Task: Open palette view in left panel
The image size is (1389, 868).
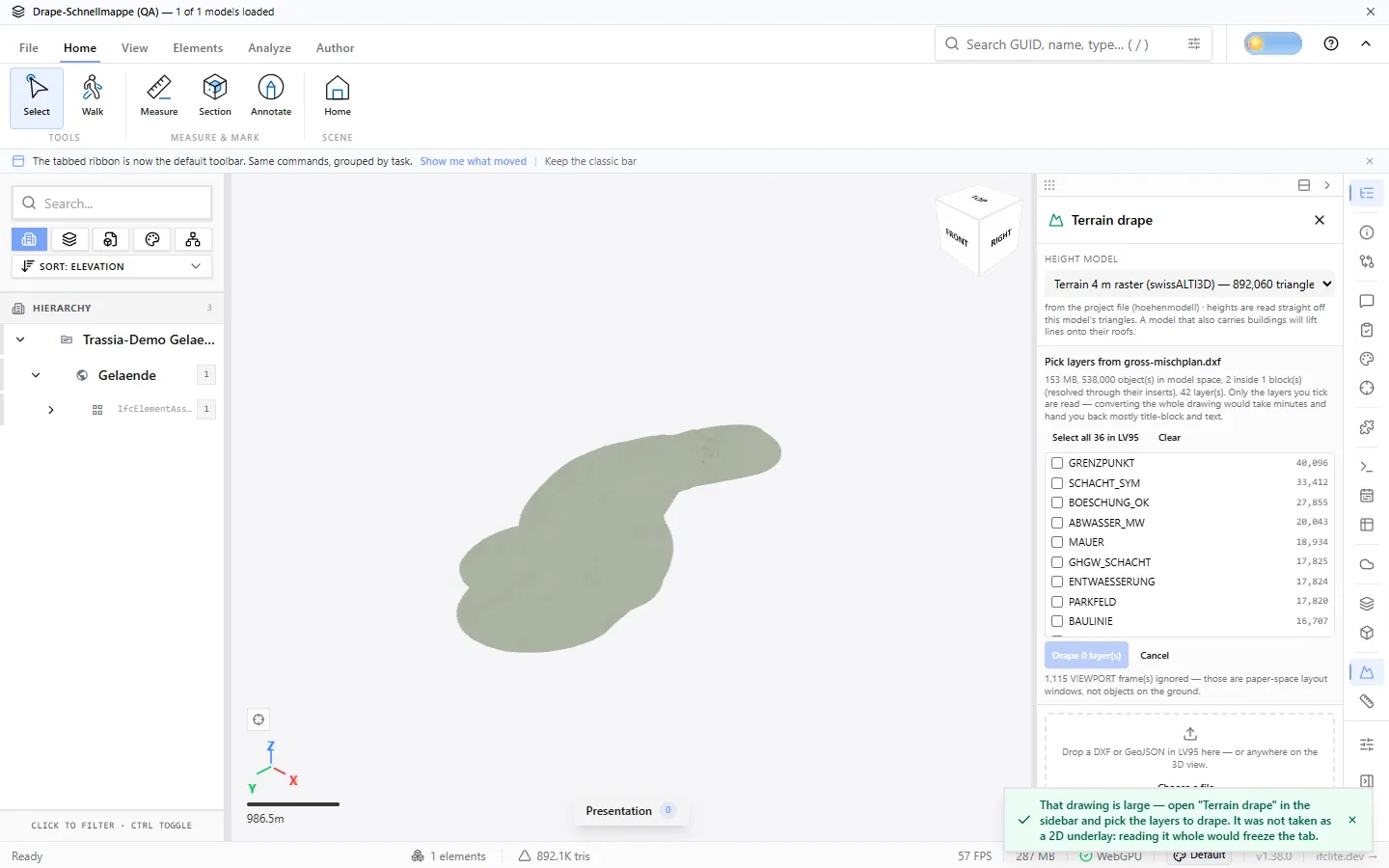Action: click(152, 239)
